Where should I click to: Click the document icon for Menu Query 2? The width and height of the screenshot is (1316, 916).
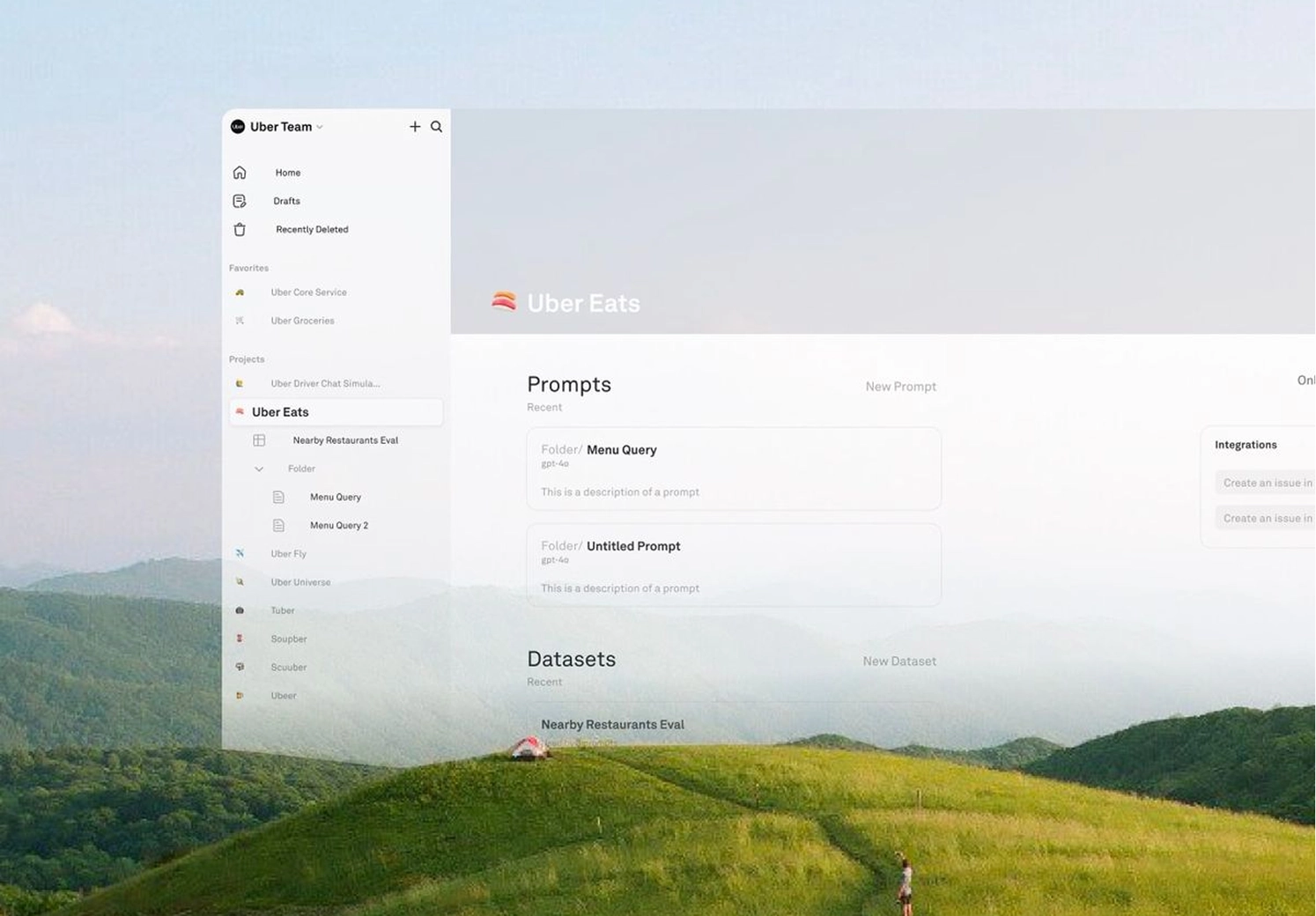pyautogui.click(x=278, y=525)
